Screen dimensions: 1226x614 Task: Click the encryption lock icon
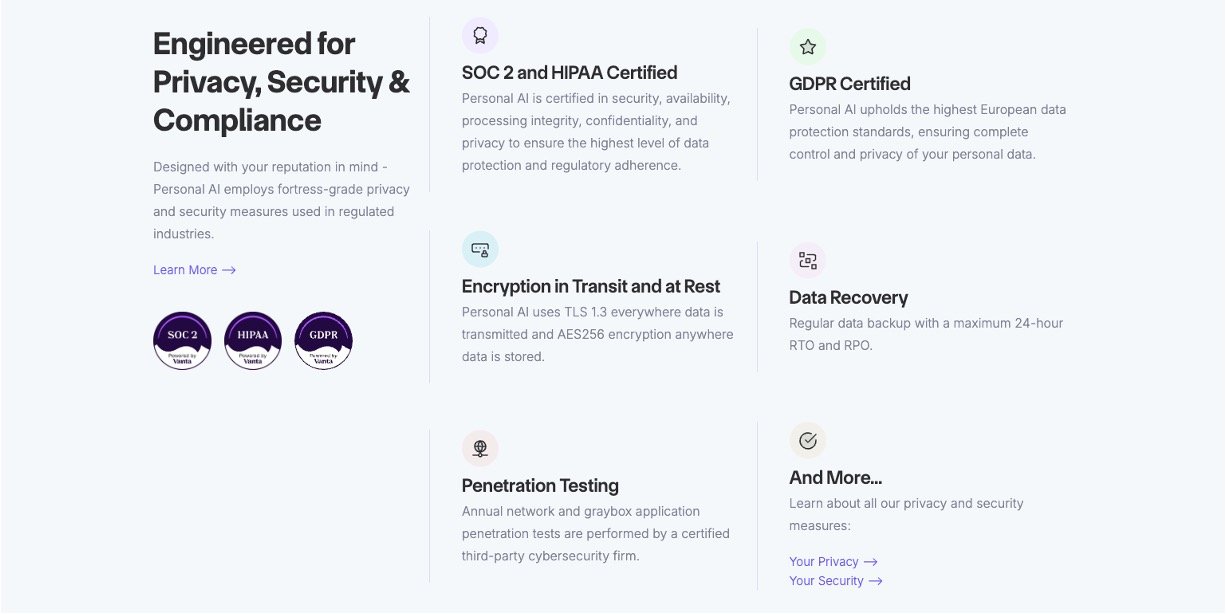pyautogui.click(x=480, y=250)
